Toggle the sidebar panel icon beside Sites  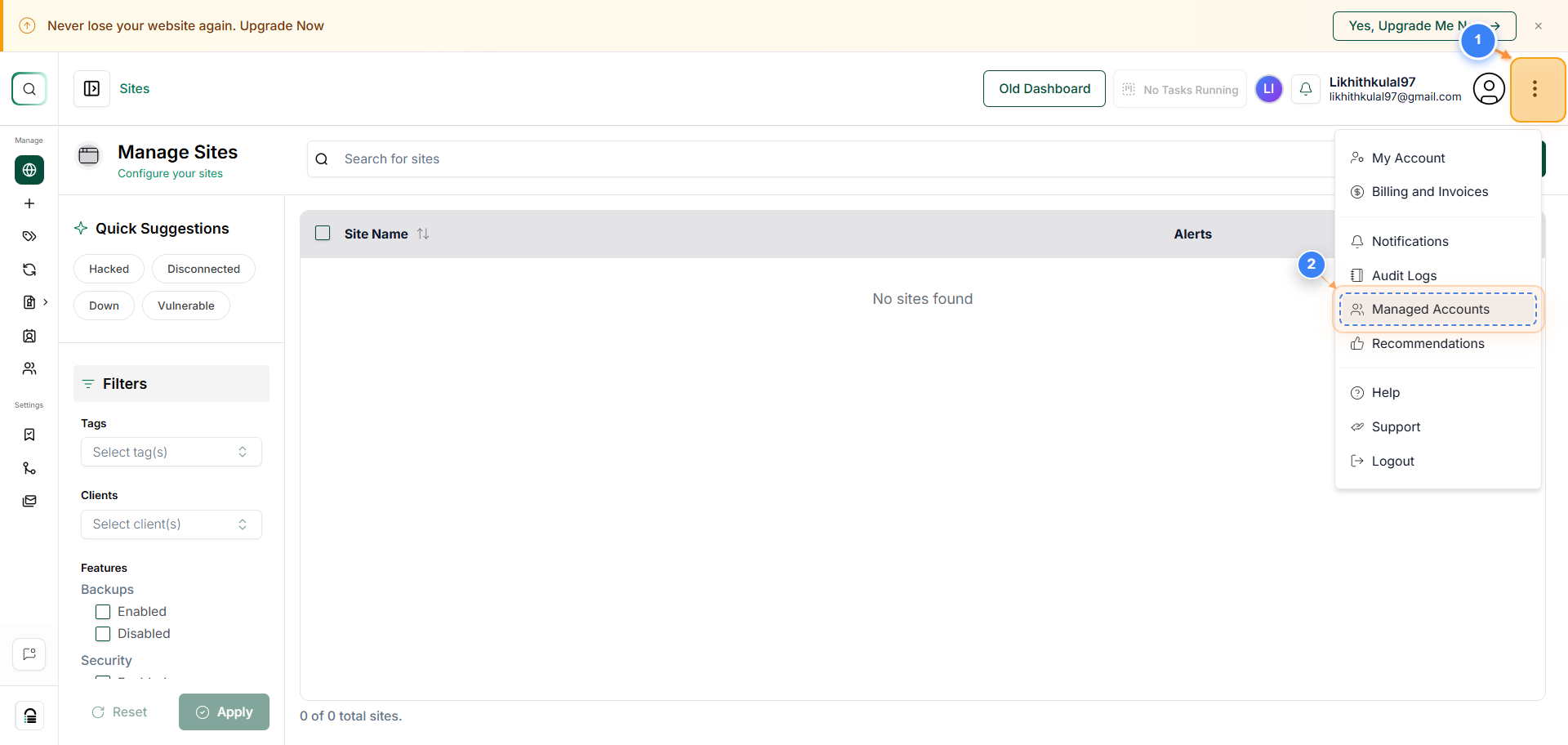click(x=92, y=88)
